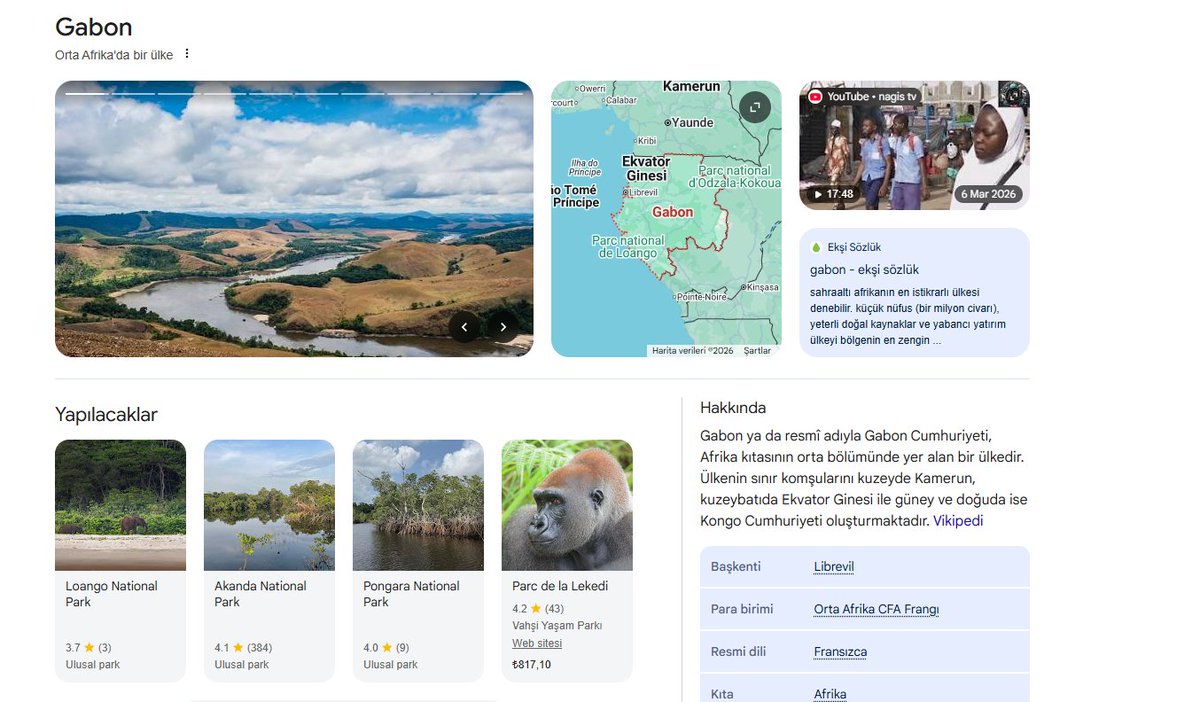Select the Akanda National Park thumbnail

tap(269, 505)
